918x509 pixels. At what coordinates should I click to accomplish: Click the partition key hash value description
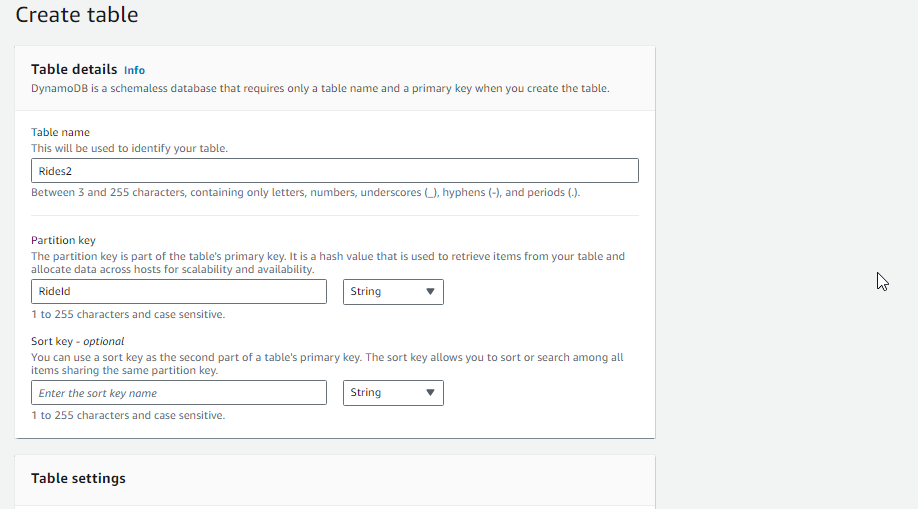pyautogui.click(x=328, y=263)
